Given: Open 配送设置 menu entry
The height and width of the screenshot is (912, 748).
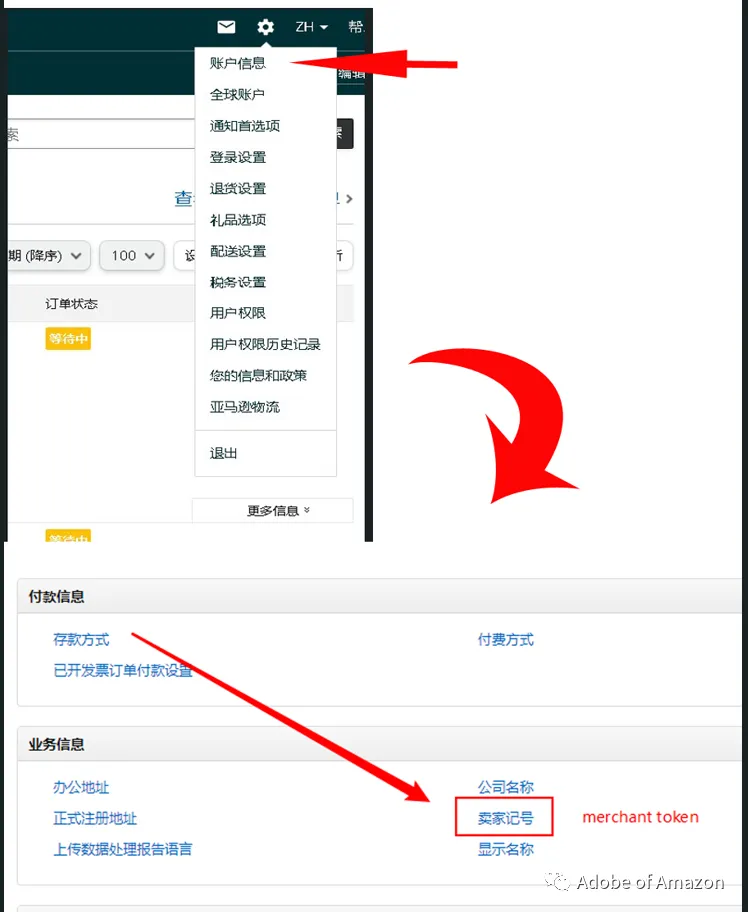Looking at the screenshot, I should pyautogui.click(x=238, y=251).
